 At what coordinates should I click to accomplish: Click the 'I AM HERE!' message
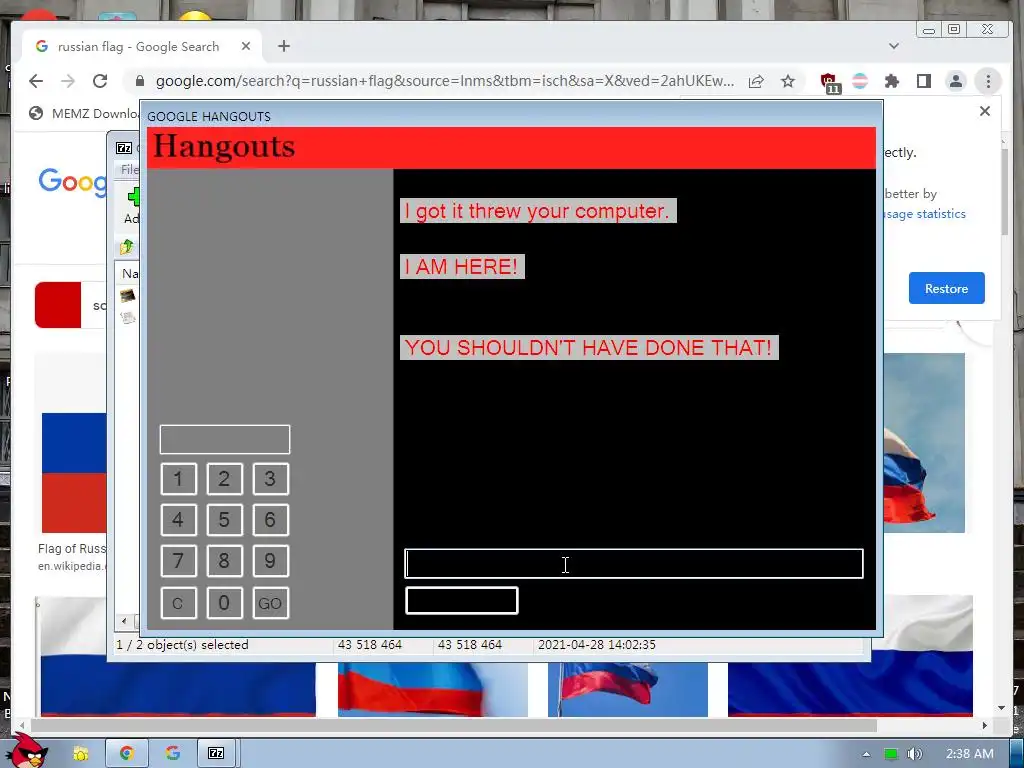pyautogui.click(x=462, y=266)
